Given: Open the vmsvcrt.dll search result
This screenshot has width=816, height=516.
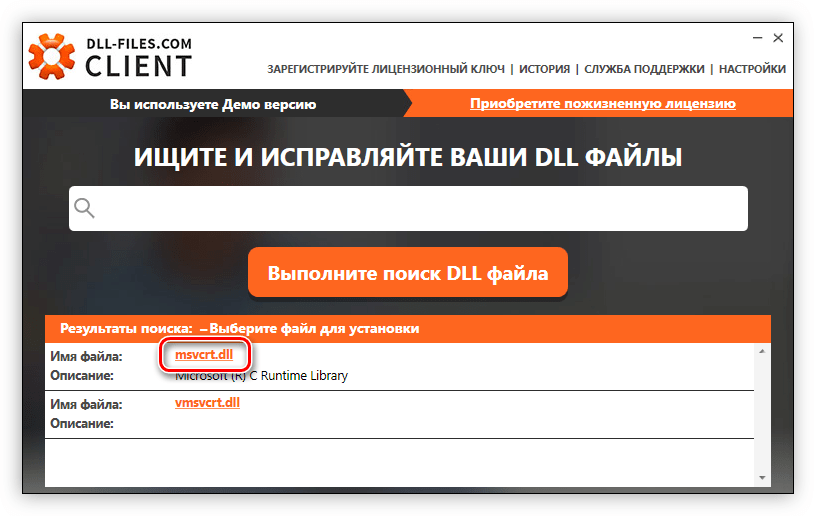Looking at the screenshot, I should 207,403.
